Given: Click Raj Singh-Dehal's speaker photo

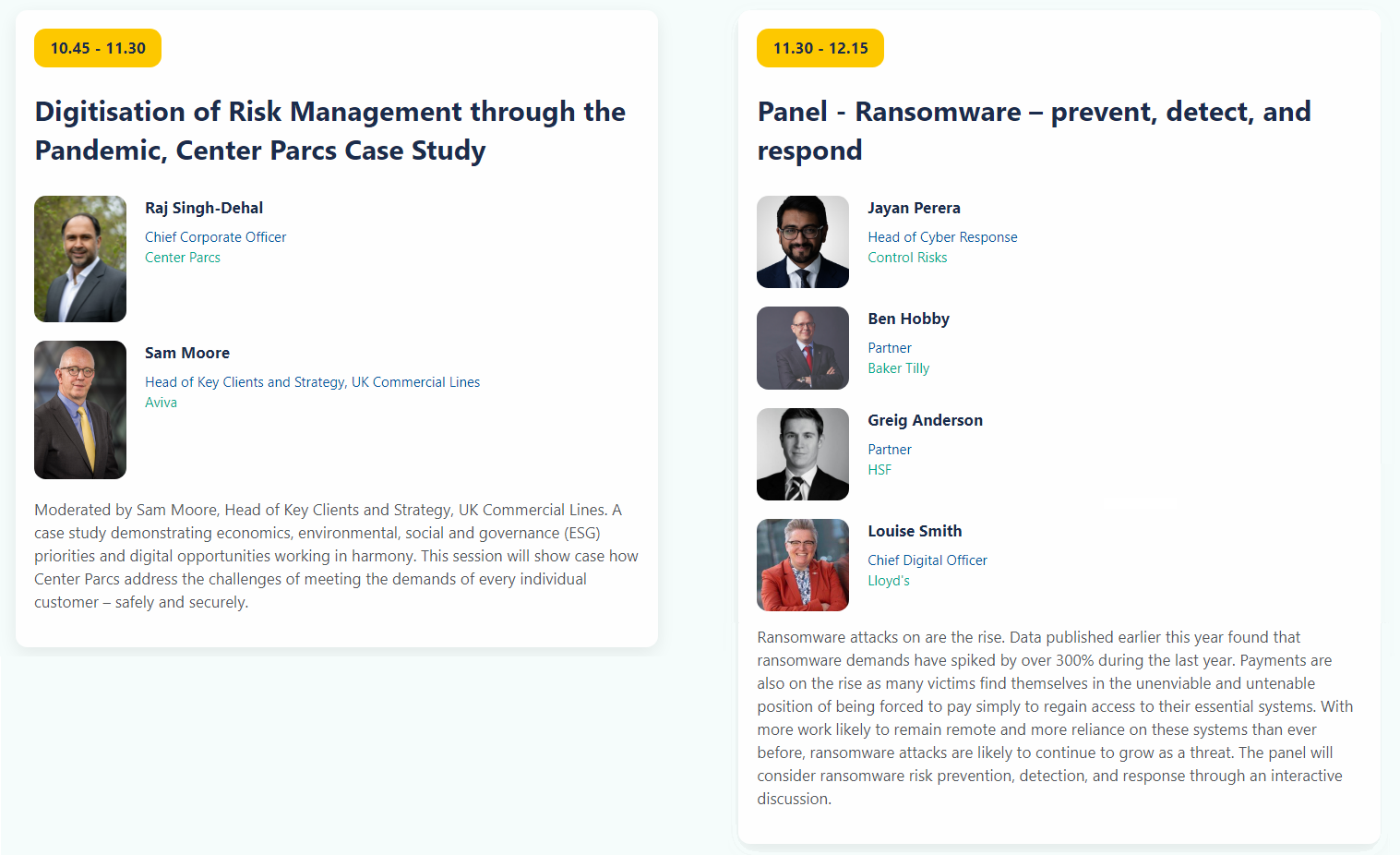Looking at the screenshot, I should coord(80,259).
